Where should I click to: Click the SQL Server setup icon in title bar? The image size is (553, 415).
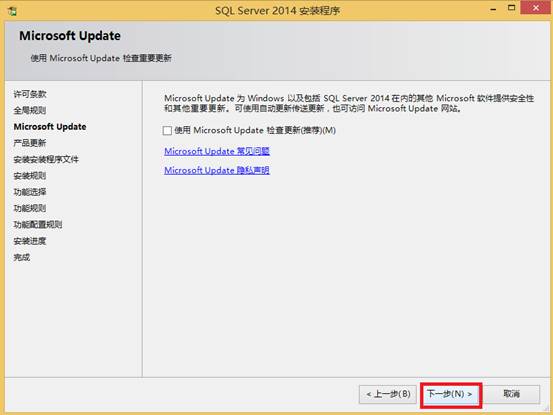coord(12,11)
